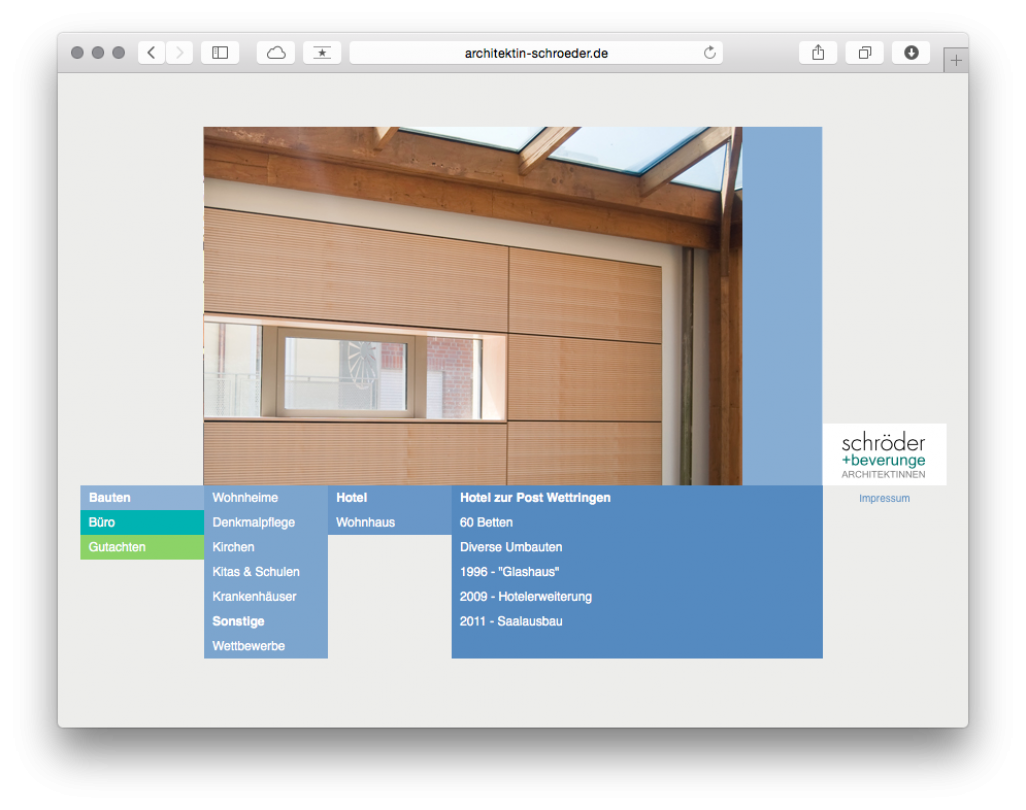Viewport: 1026px width, 810px height.
Task: Minimize the Safari window
Action: coord(98,52)
